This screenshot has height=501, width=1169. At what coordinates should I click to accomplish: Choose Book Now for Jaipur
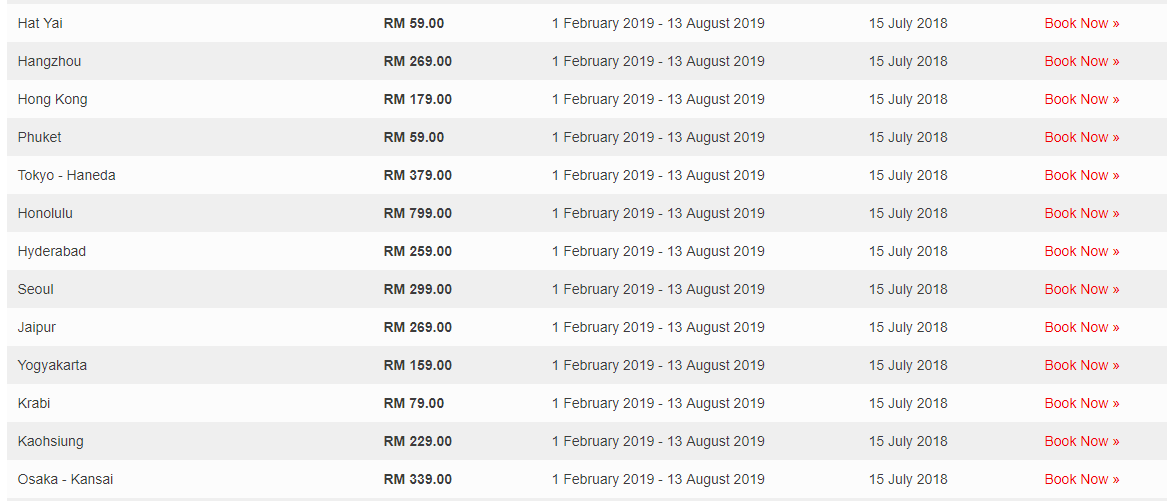coord(1081,327)
